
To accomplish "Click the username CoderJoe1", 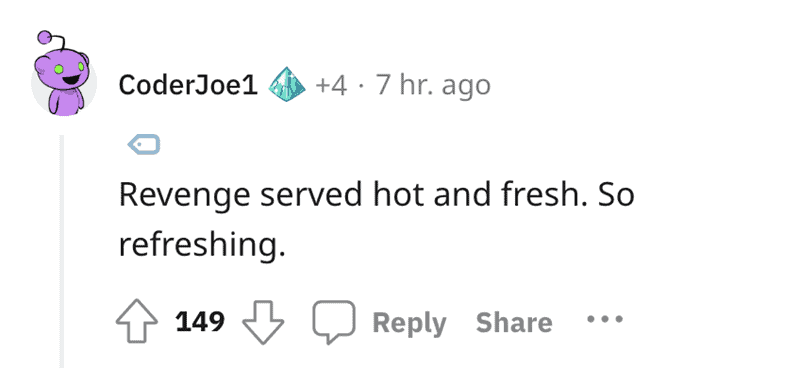I will pos(188,85).
